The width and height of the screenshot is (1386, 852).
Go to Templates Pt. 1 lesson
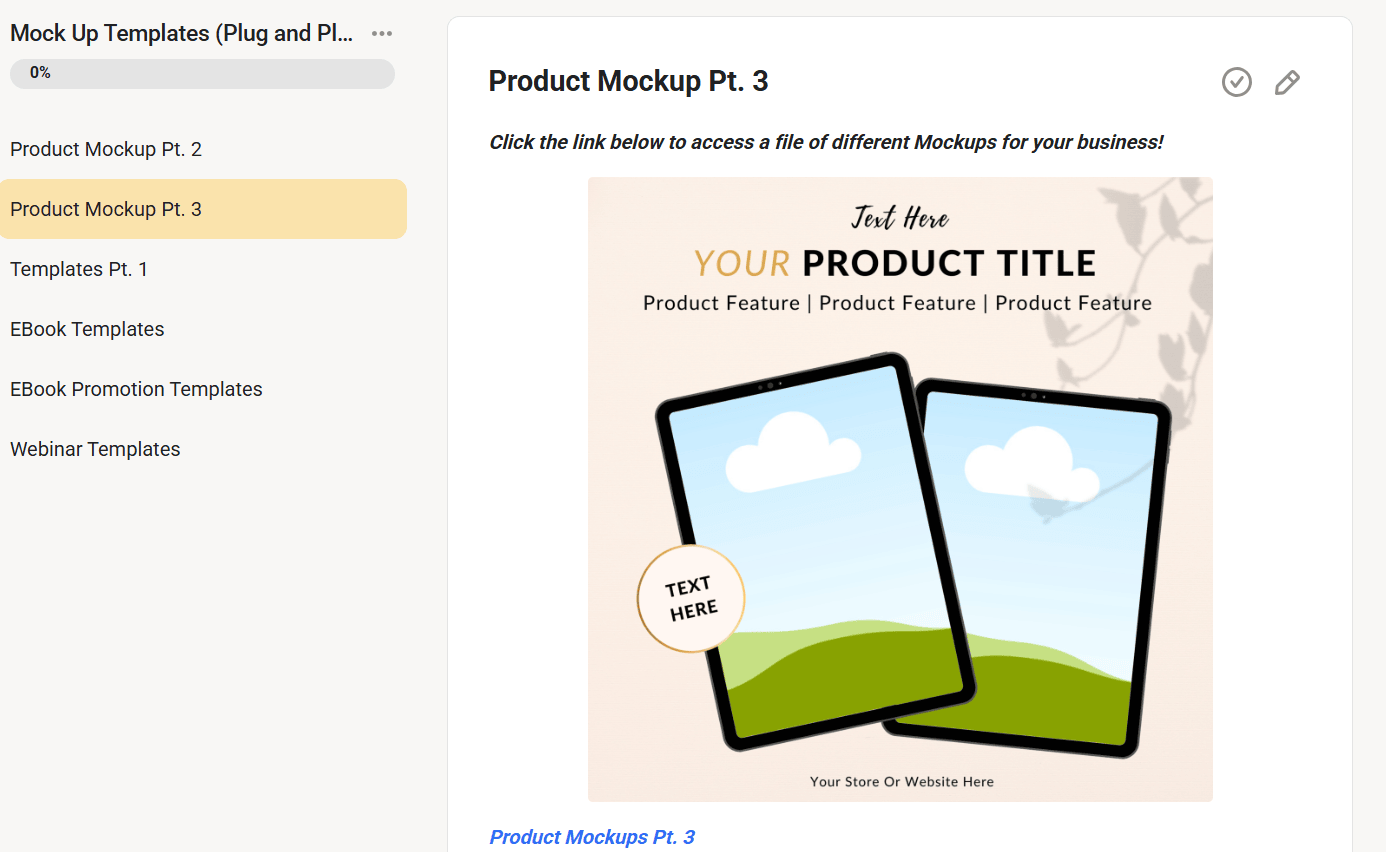pyautogui.click(x=79, y=269)
